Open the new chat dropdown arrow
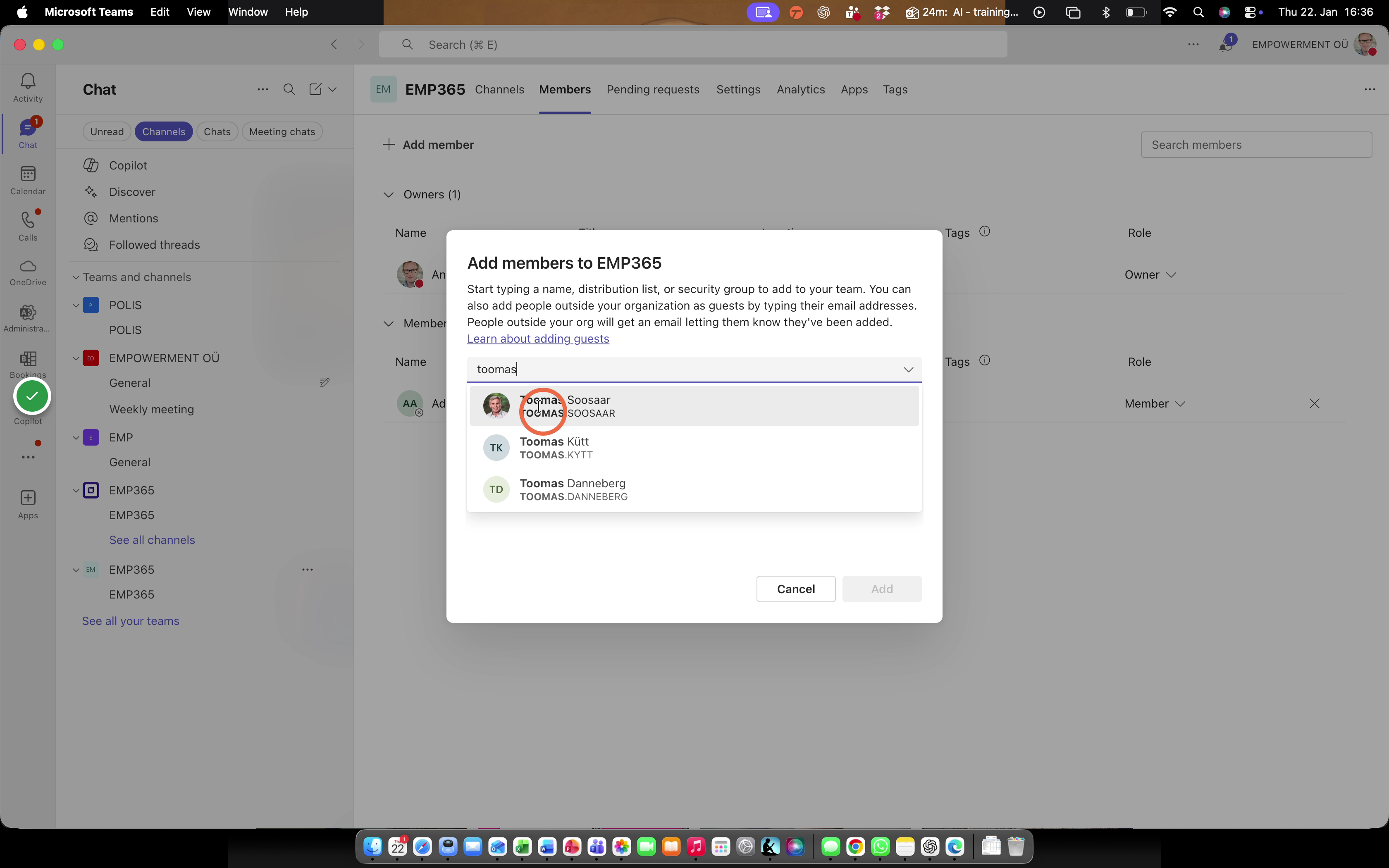 332,89
